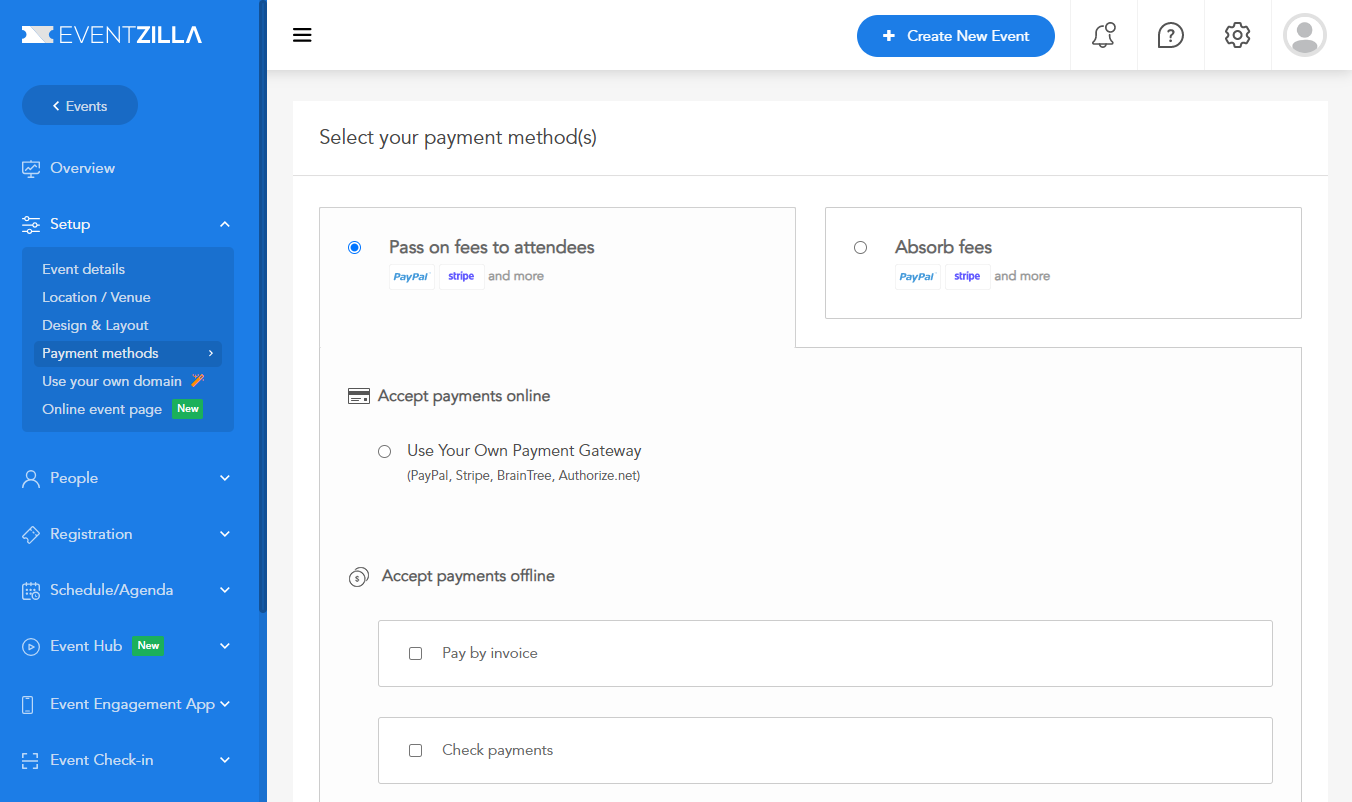This screenshot has height=802, width=1352.
Task: Click the People label in the sidebar
Action: pos(74,478)
